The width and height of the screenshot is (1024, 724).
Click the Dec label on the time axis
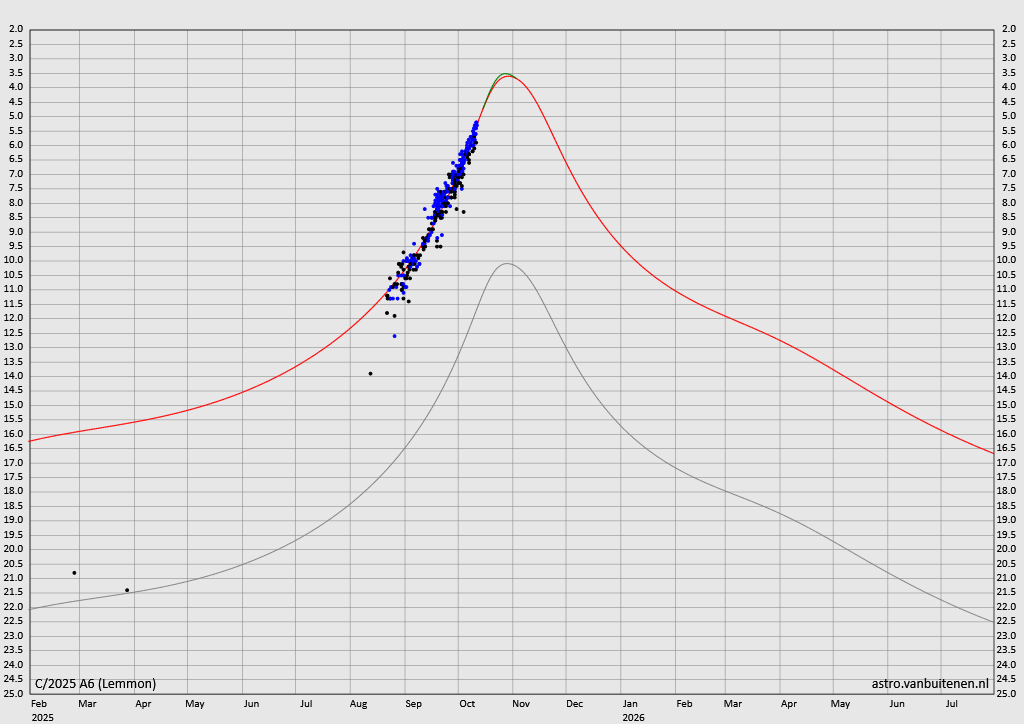click(x=575, y=704)
